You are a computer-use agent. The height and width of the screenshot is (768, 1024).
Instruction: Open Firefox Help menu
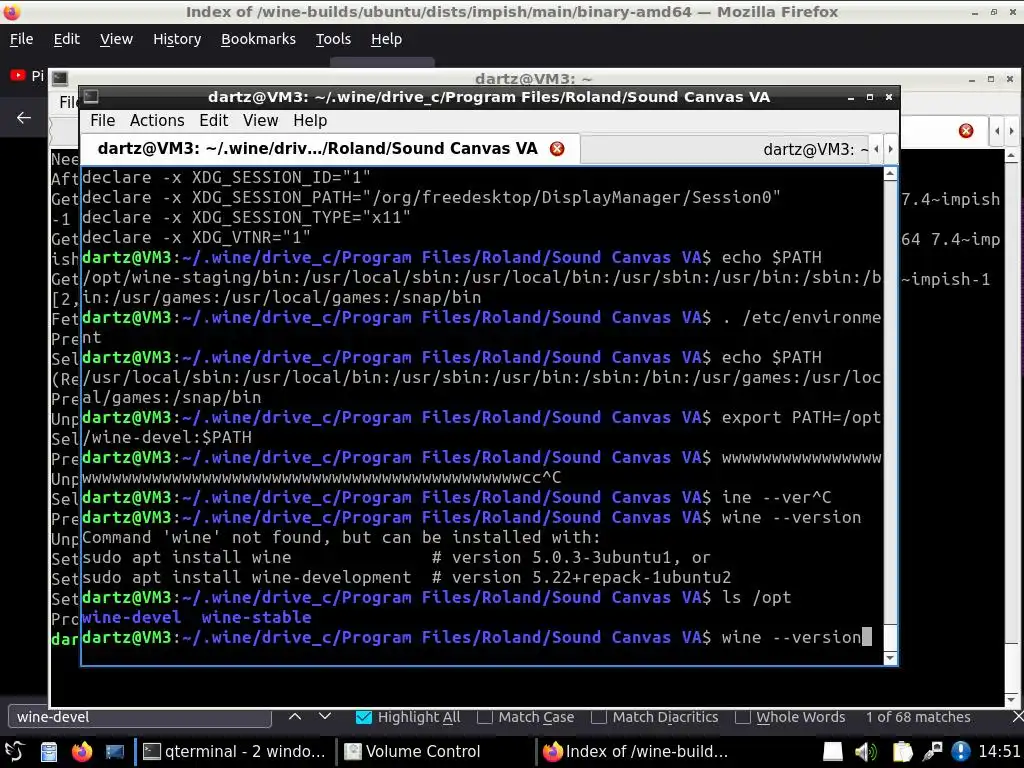[x=386, y=39]
